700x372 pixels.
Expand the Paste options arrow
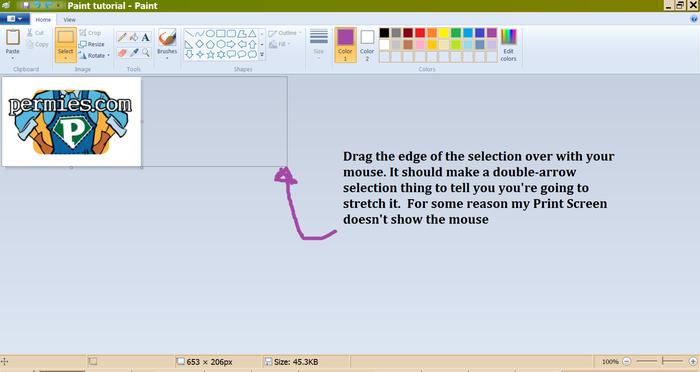[x=12, y=59]
